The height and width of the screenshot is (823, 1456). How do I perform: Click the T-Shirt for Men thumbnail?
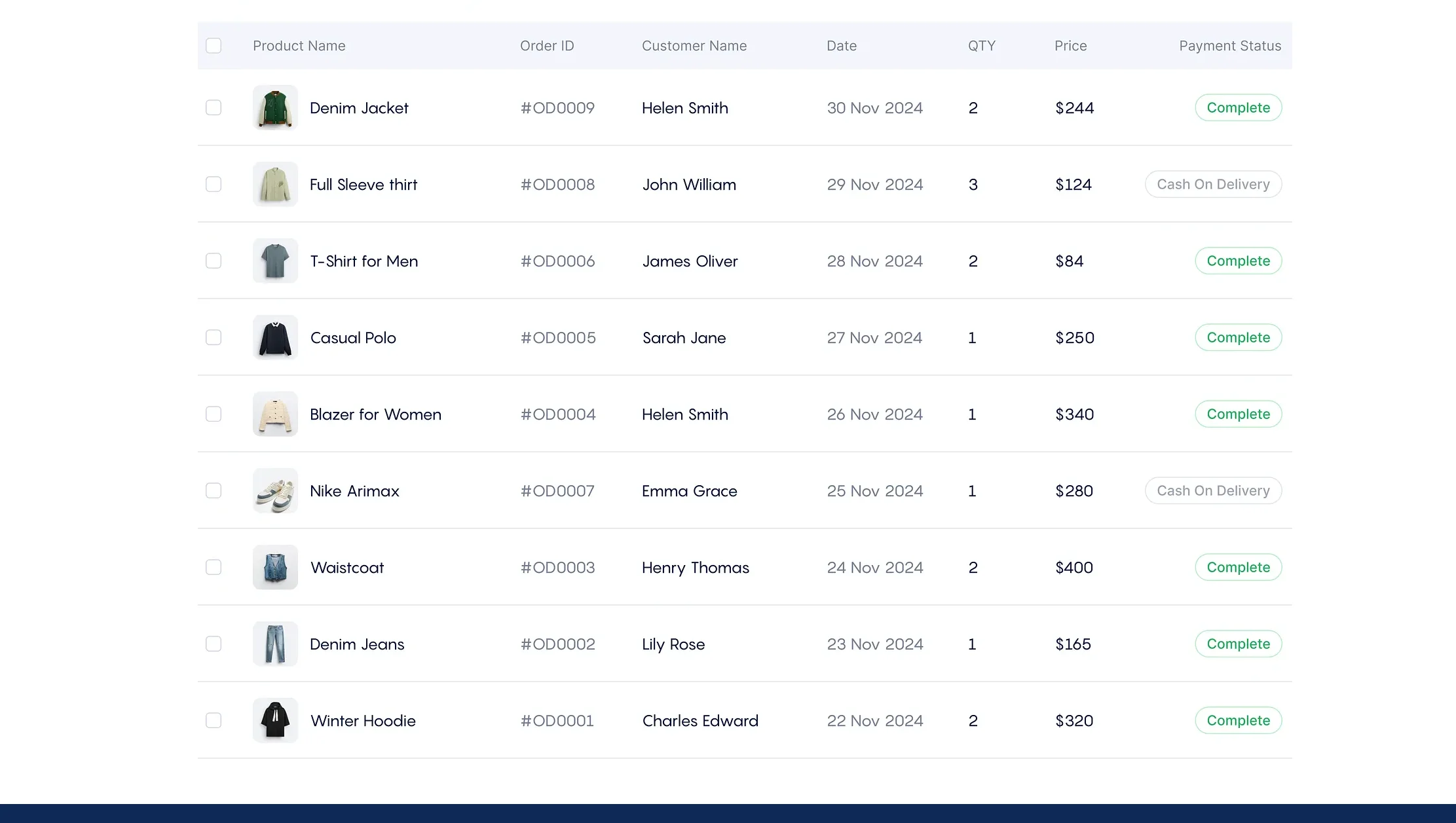click(x=275, y=261)
